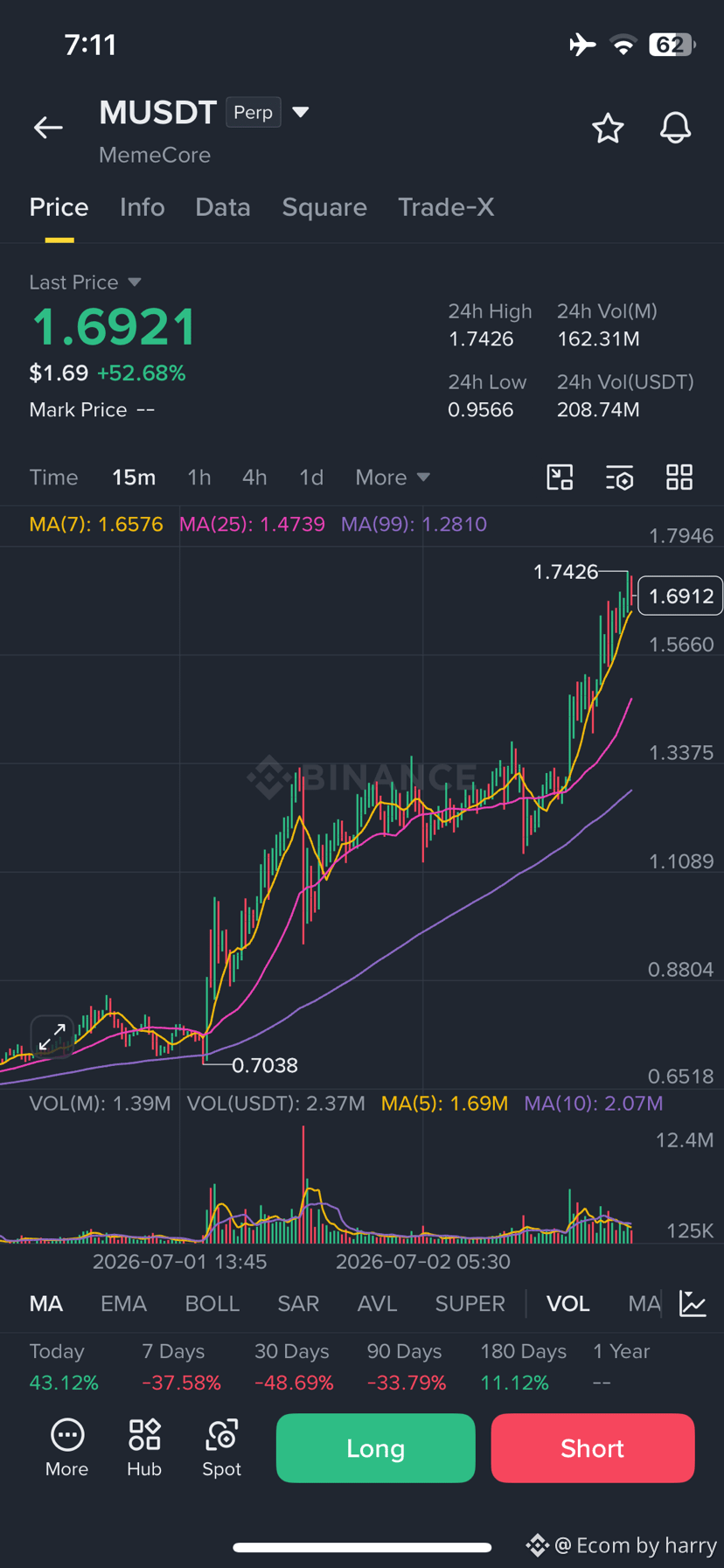The height and width of the screenshot is (1568, 724).
Task: Toggle the SAR indicator
Action: 298,1304
